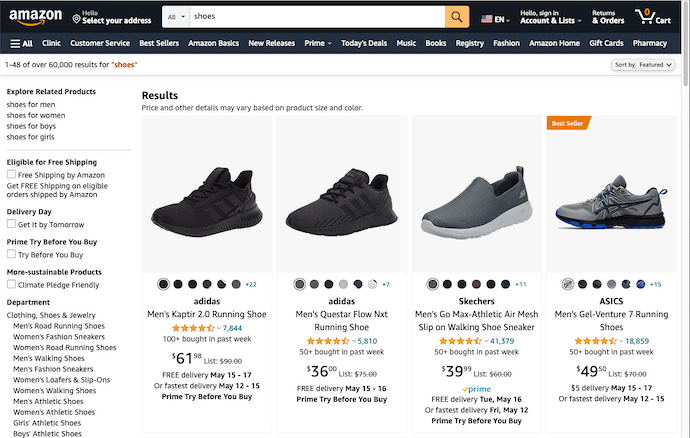
Task: Click the location pin Select your address
Action: coord(110,17)
